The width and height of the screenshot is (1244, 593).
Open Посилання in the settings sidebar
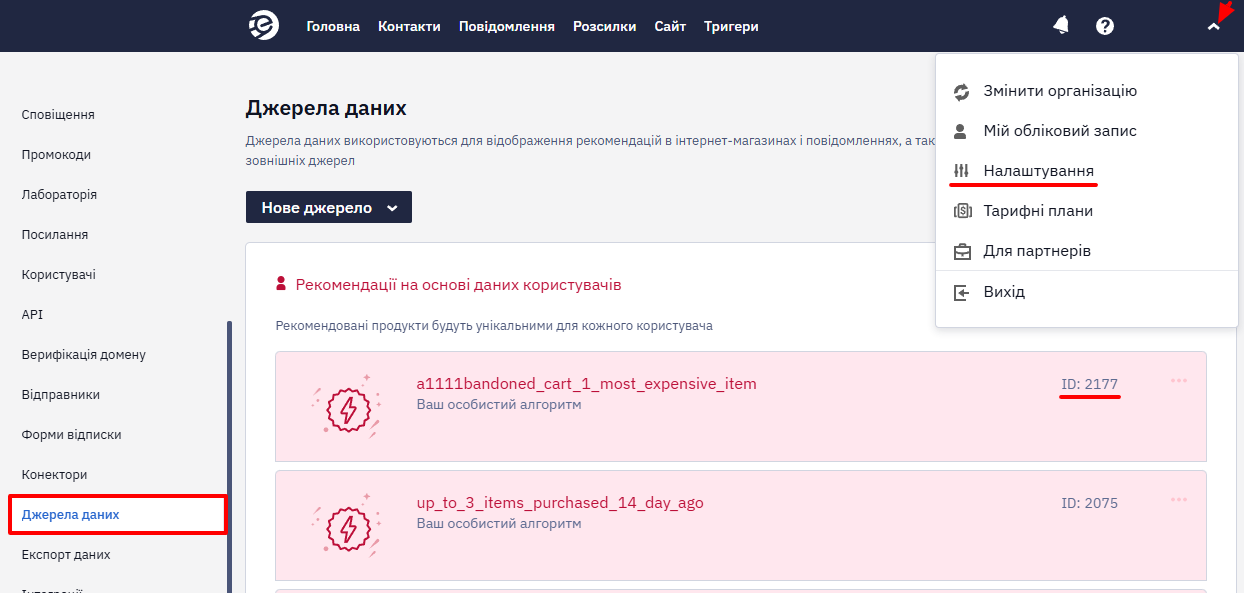coord(55,235)
